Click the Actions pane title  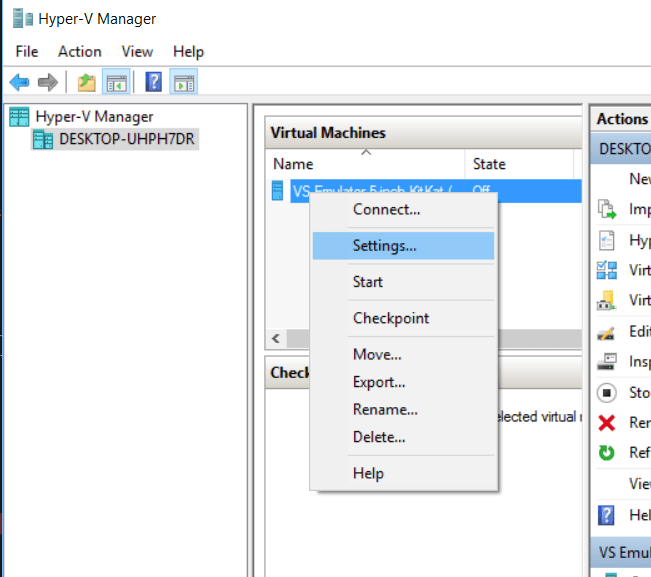coord(622,119)
